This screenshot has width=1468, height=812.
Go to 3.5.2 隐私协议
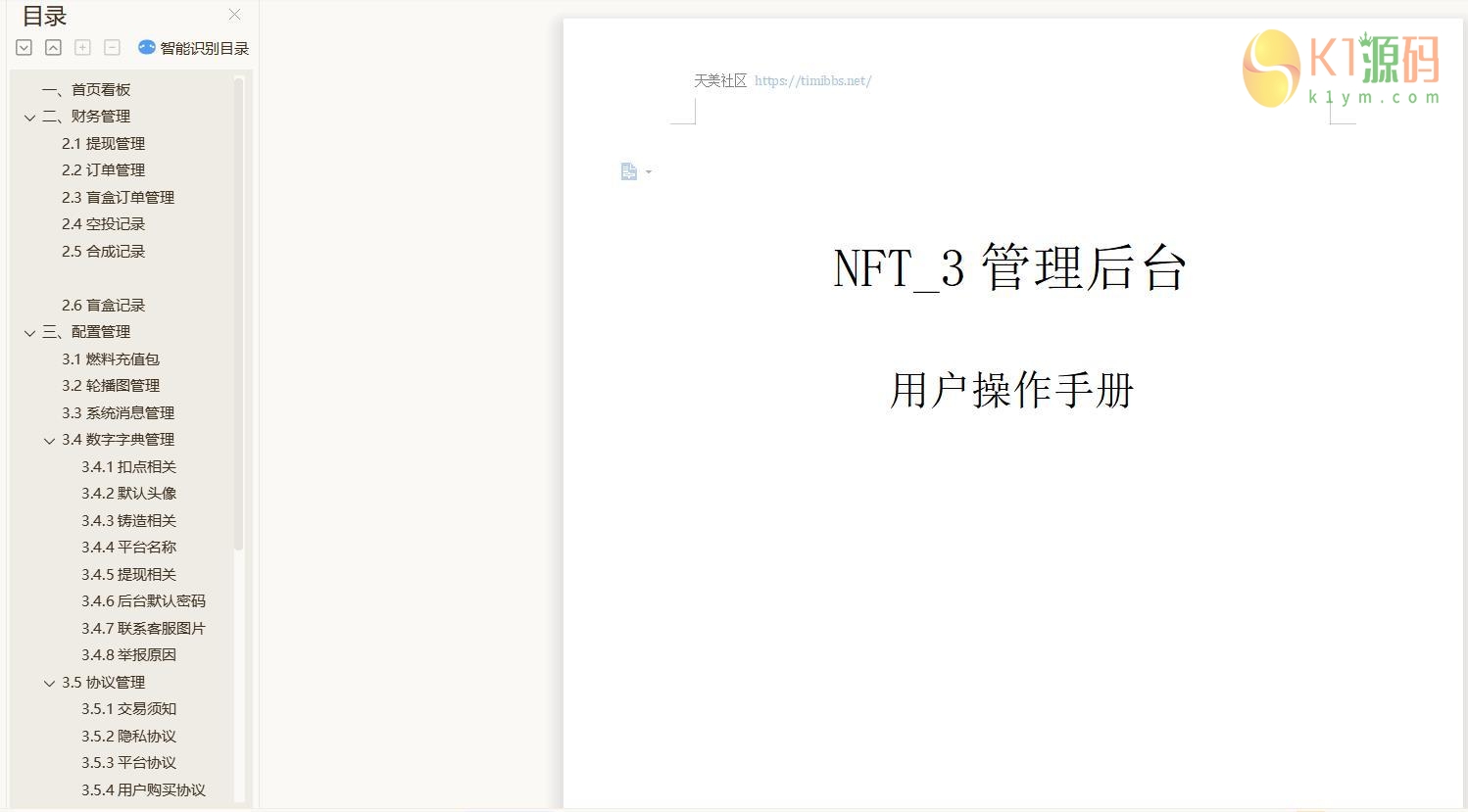pos(128,737)
